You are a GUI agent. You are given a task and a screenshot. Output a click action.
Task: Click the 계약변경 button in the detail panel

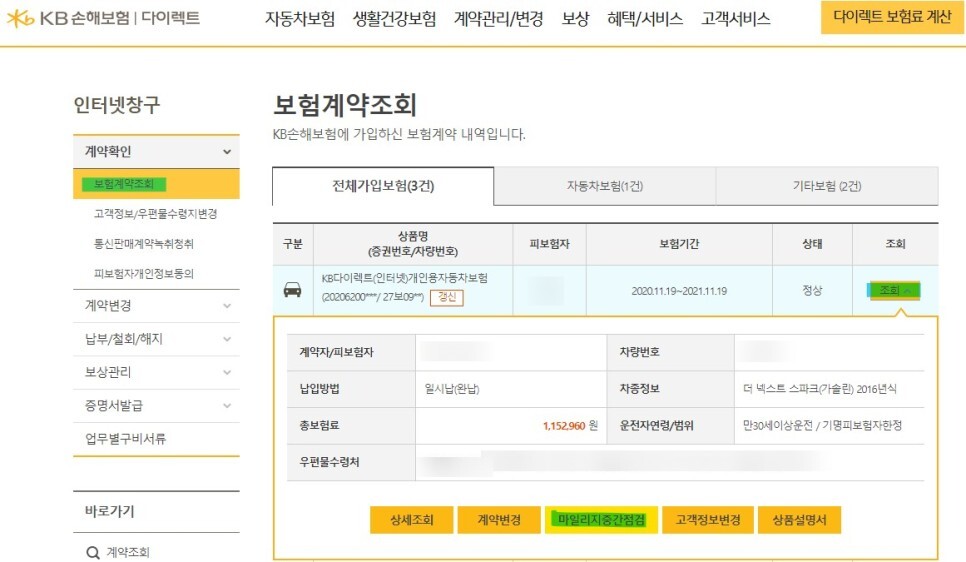coord(499,520)
